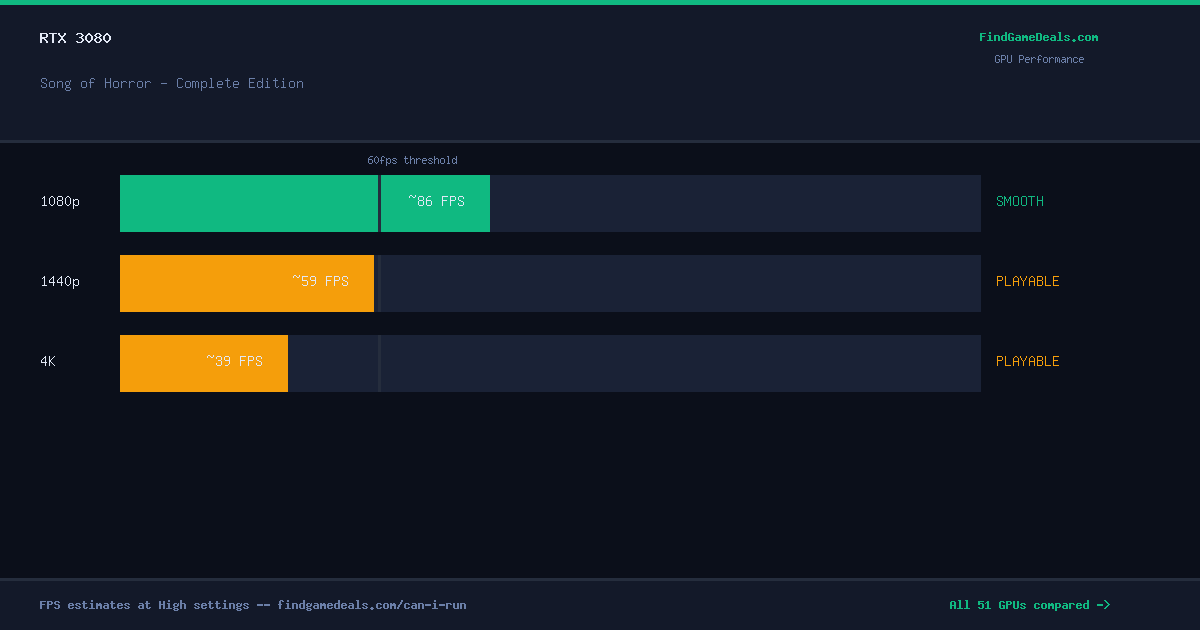Click the PLAYABLE rating for 4K
The image size is (1200, 630).
[1028, 361]
